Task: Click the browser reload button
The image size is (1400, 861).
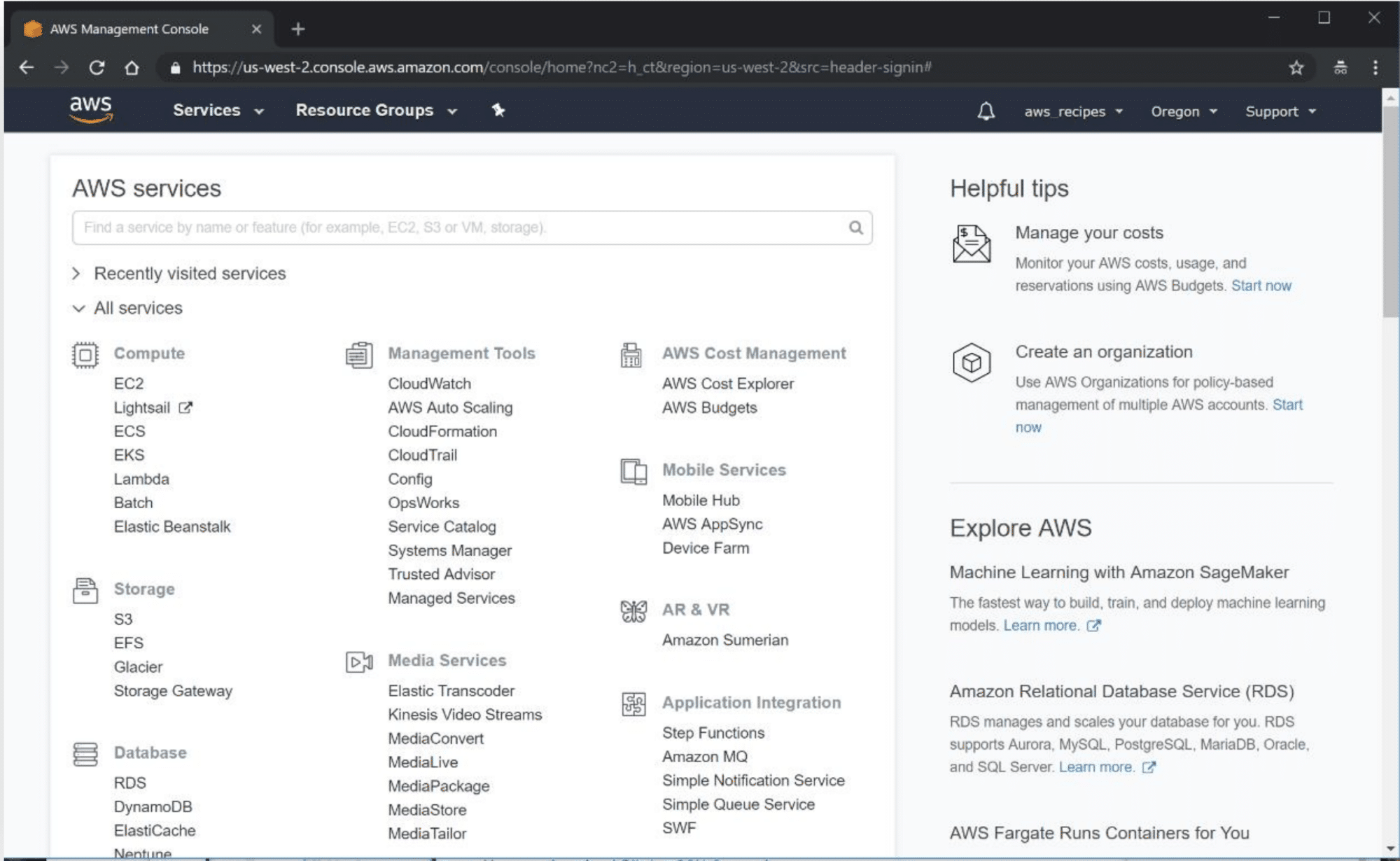Action: tap(97, 67)
